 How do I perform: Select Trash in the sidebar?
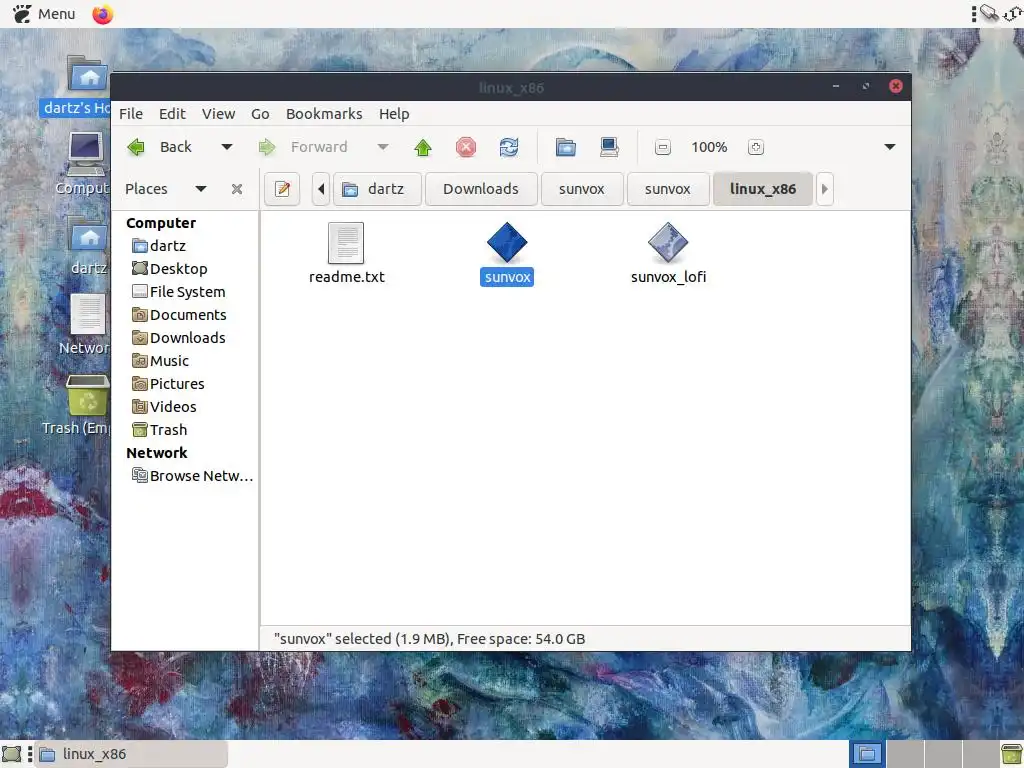(159, 430)
